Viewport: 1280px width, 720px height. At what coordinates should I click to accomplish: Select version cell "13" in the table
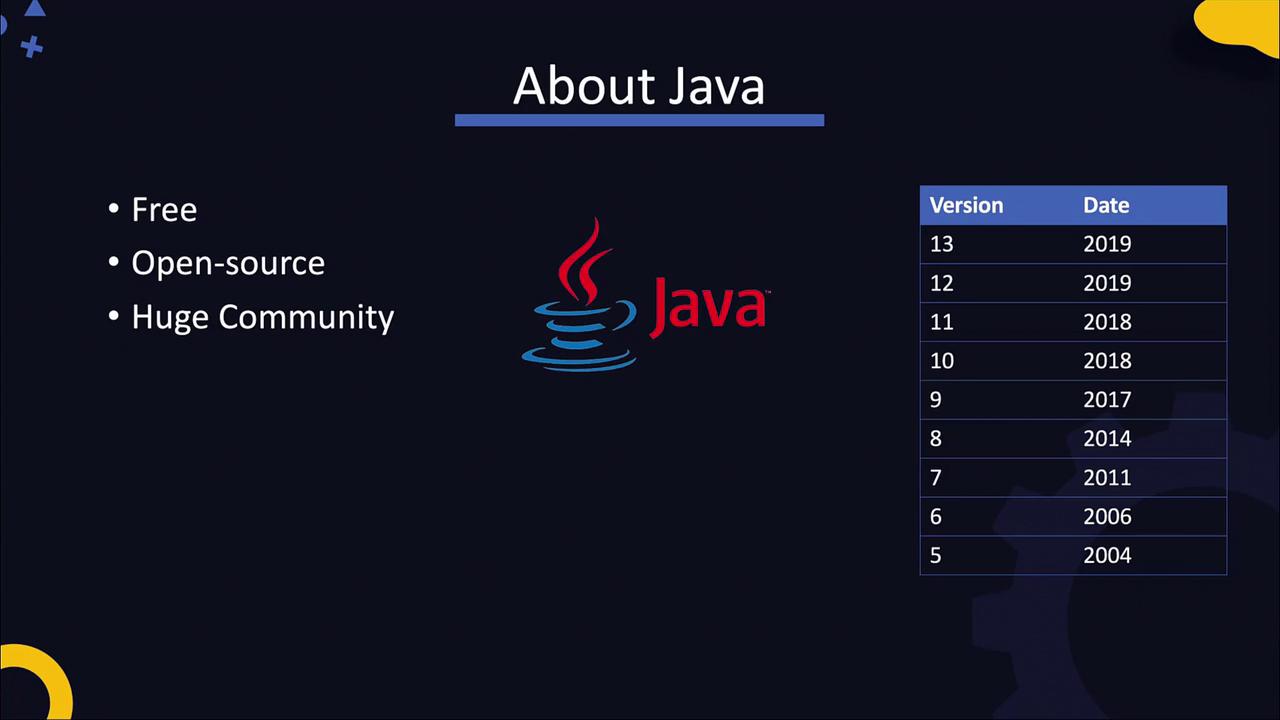pos(942,244)
